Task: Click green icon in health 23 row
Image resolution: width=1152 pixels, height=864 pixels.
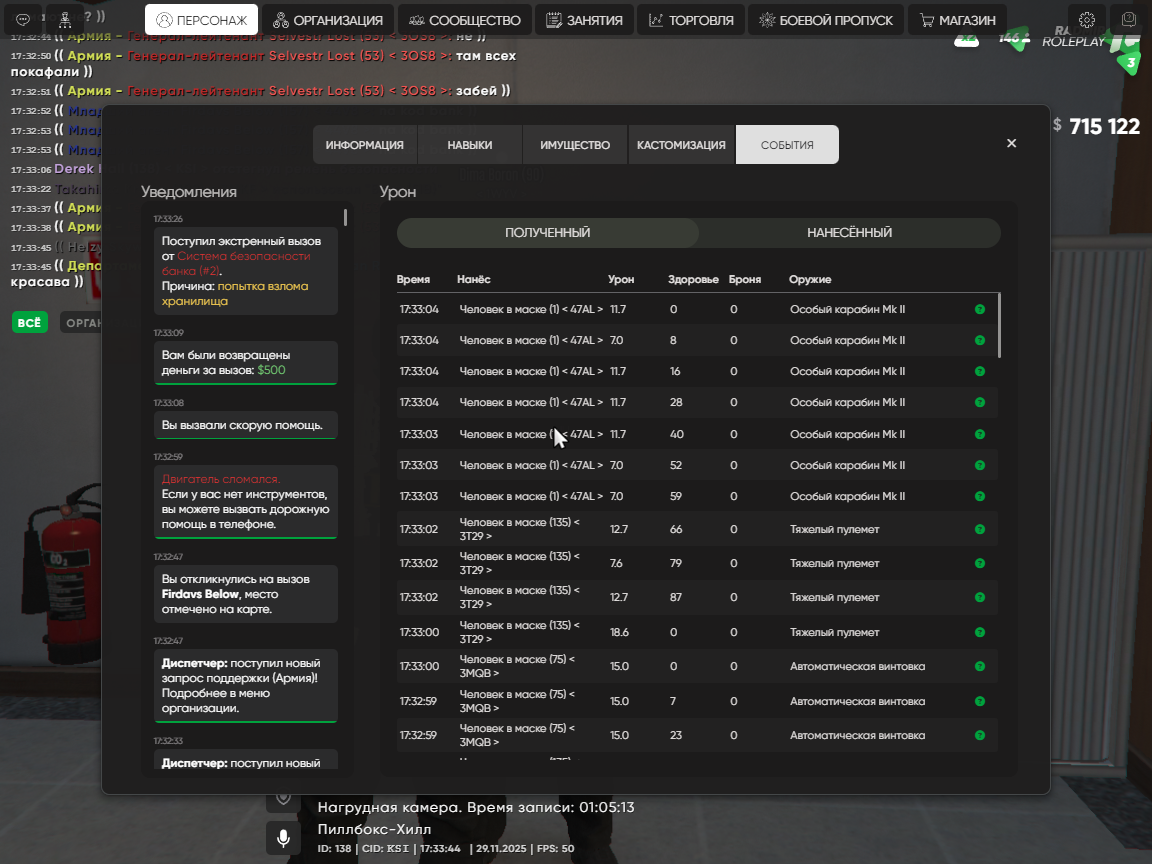Action: click(x=980, y=735)
